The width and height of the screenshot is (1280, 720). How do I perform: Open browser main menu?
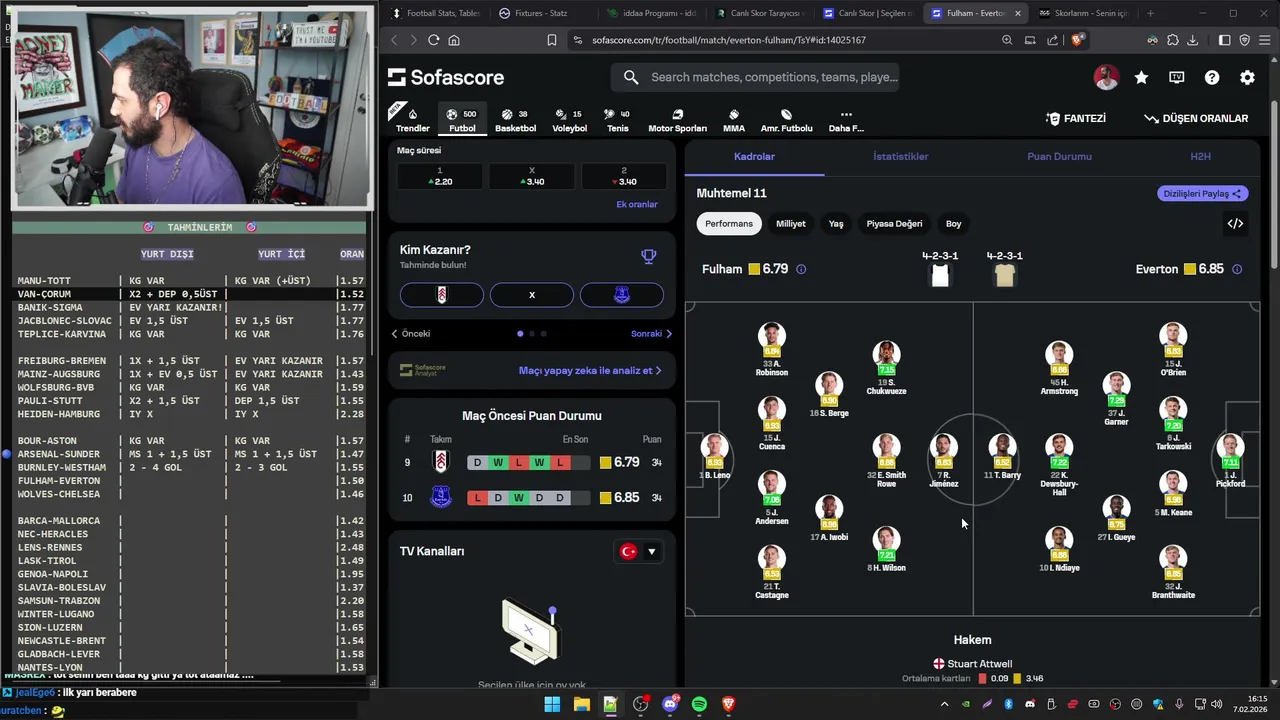pos(1263,40)
